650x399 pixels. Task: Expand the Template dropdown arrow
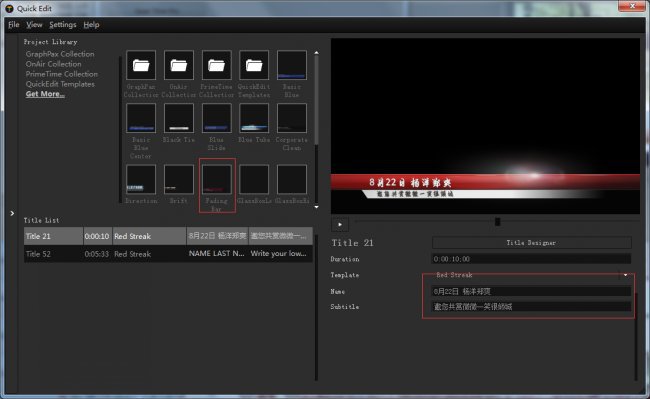[x=625, y=275]
